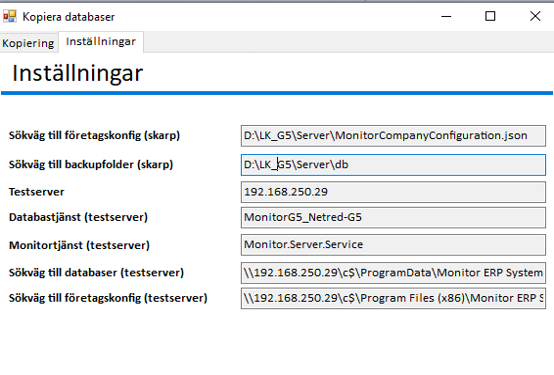Screen dimensions: 554x375
Task: Click the Sökväg till databaser (testserver) label
Action: point(96,273)
